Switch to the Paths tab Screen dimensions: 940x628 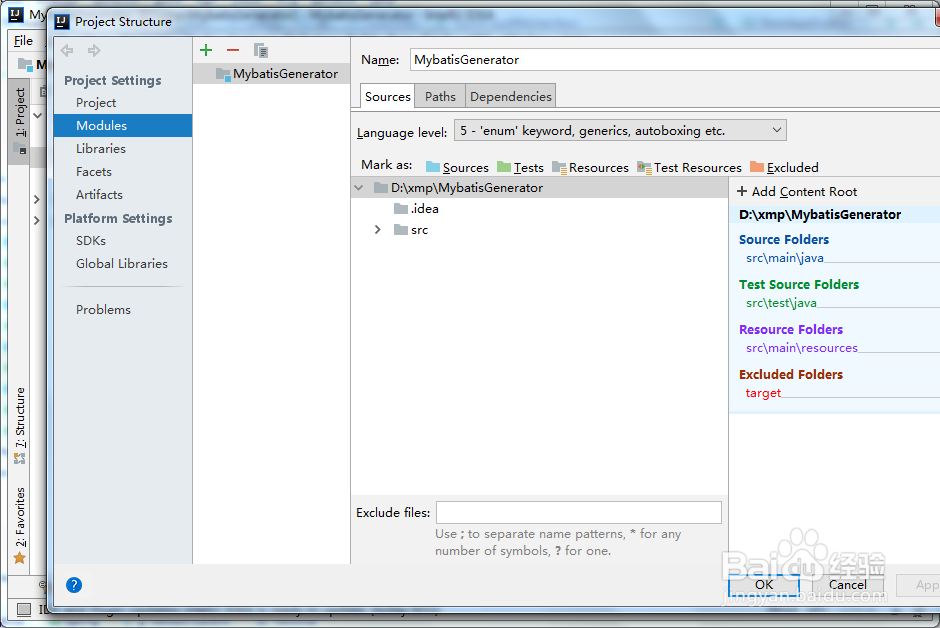(440, 96)
